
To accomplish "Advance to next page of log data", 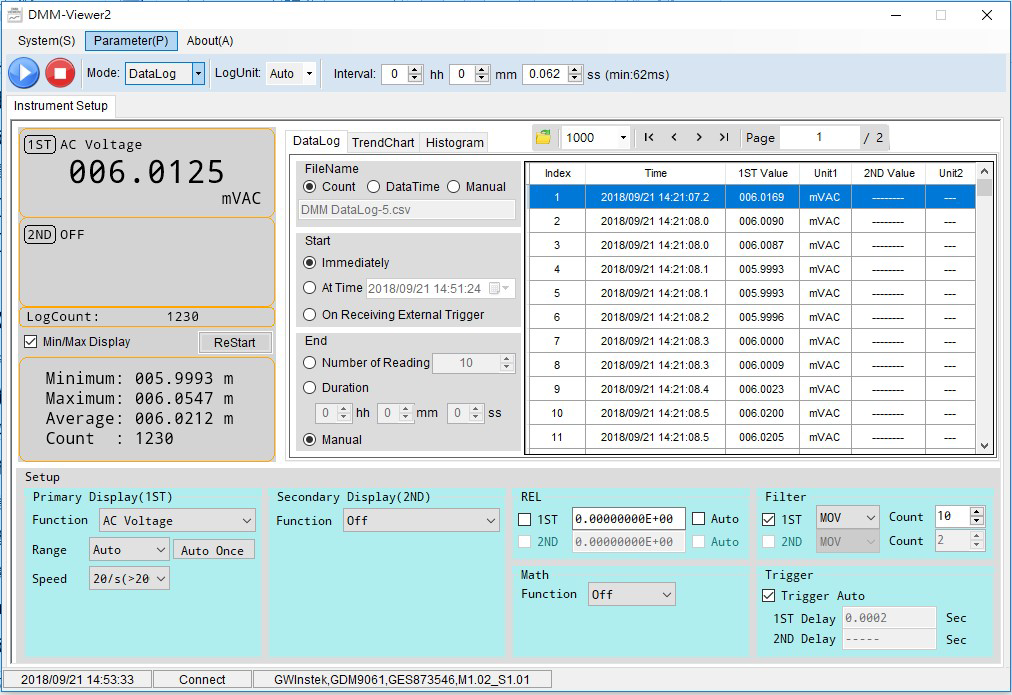I will point(698,138).
